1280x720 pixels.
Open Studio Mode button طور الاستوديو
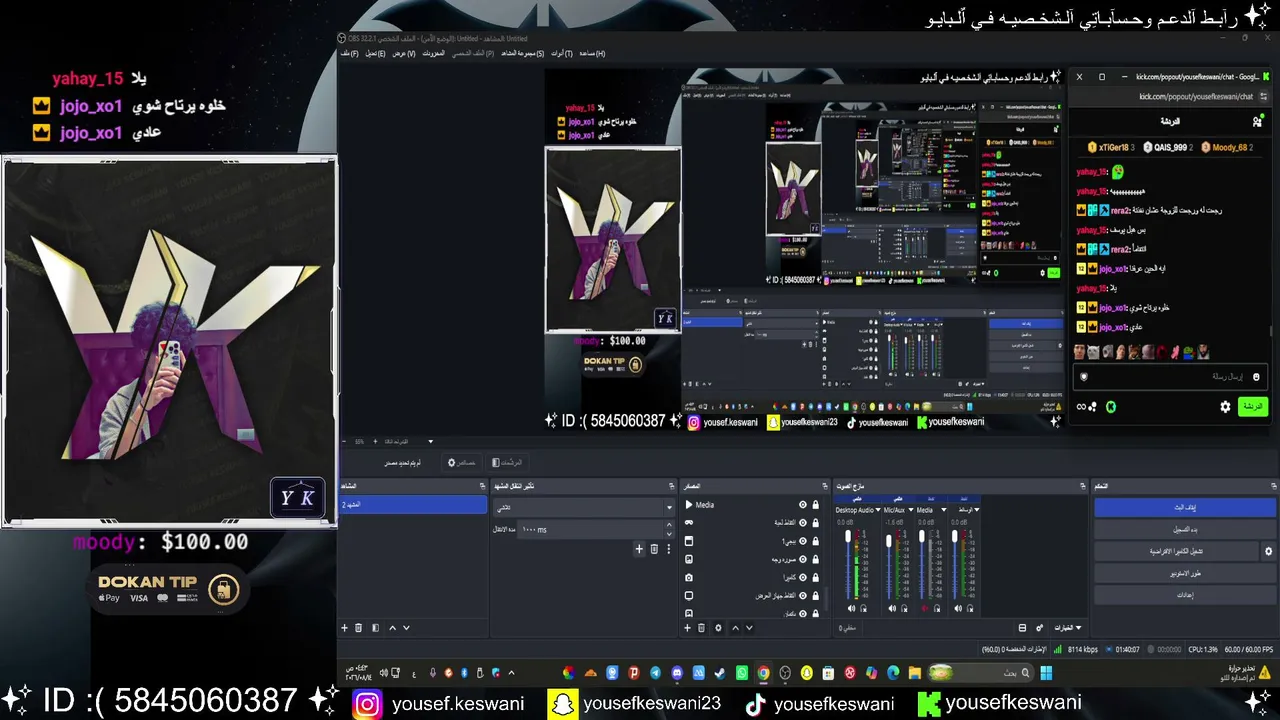pyautogui.click(x=1185, y=573)
